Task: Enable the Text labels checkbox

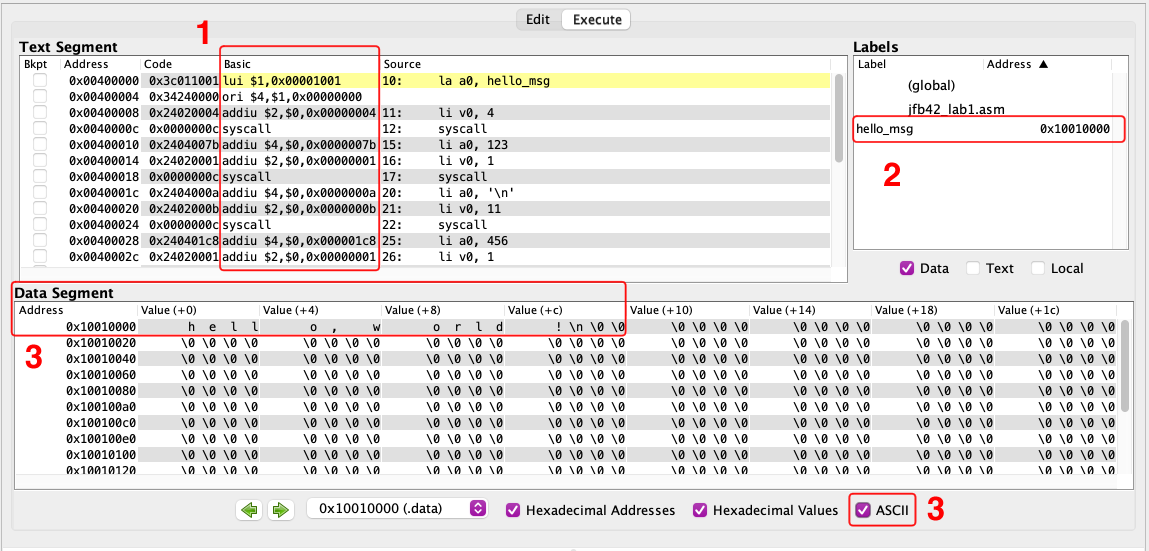Action: pyautogui.click(x=973, y=268)
